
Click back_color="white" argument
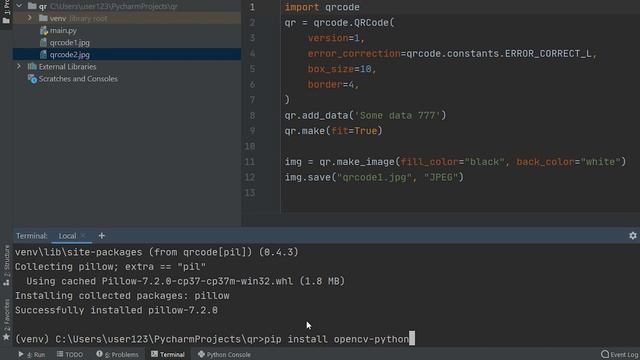(x=568, y=162)
